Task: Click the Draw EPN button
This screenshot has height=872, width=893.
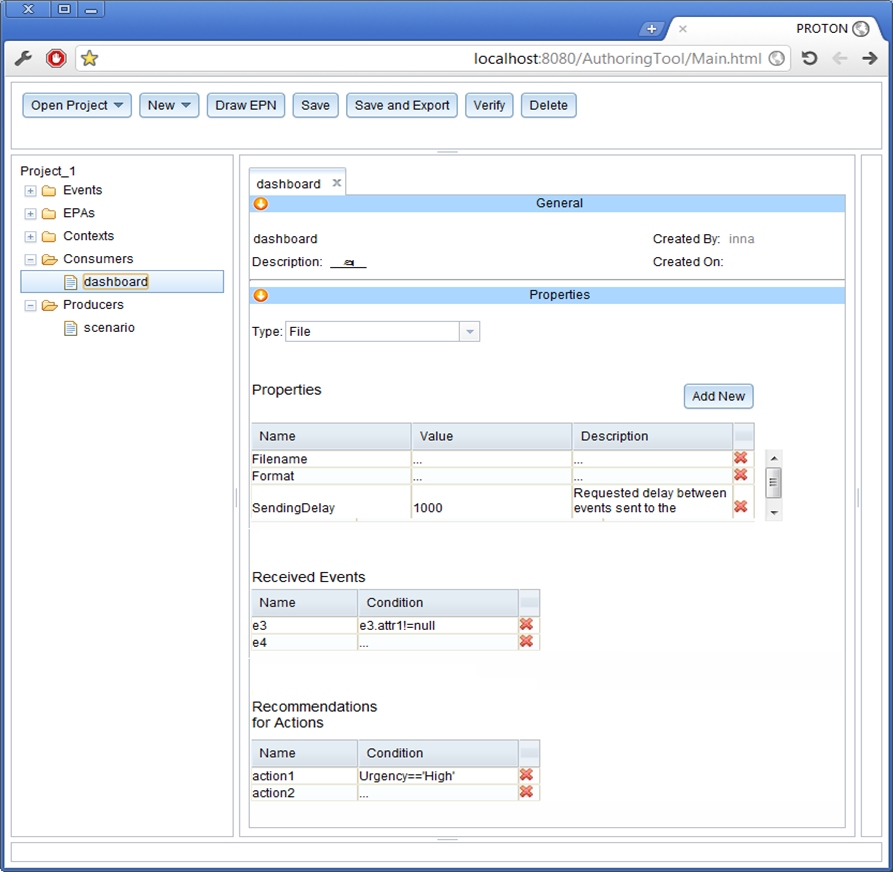Action: [245, 105]
